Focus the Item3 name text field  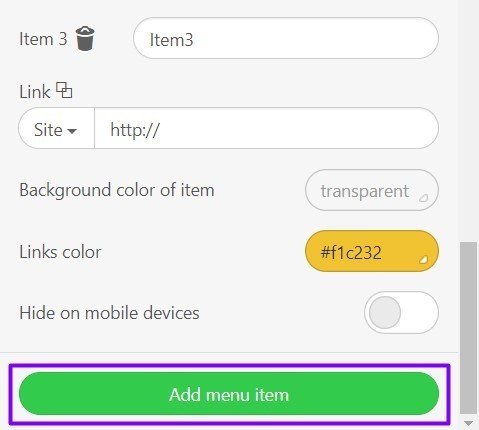pos(286,38)
